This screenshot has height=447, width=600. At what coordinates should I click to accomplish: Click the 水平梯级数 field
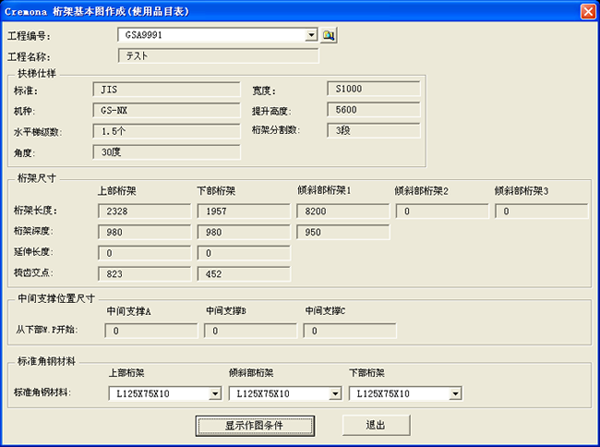[165, 131]
